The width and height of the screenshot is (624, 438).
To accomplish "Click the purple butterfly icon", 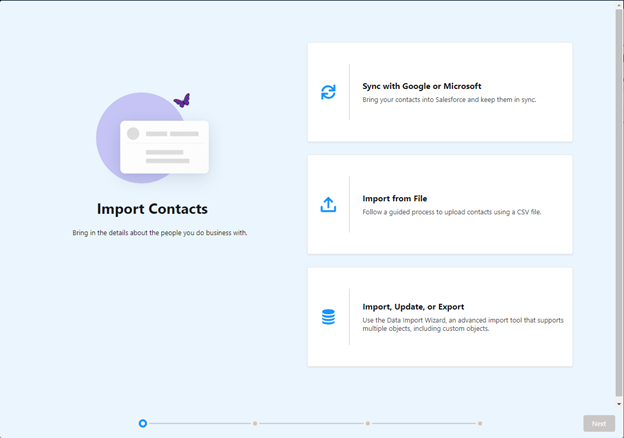I will tap(182, 101).
